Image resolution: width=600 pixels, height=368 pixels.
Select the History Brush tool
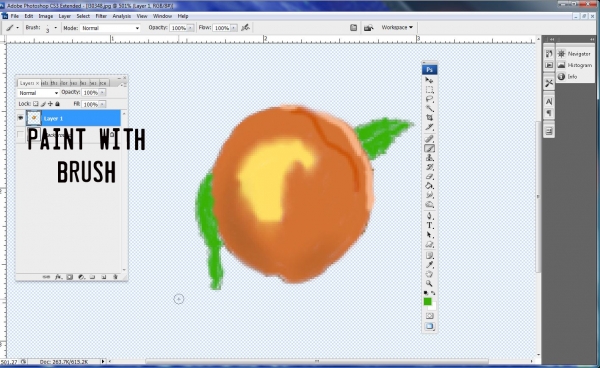tap(429, 167)
